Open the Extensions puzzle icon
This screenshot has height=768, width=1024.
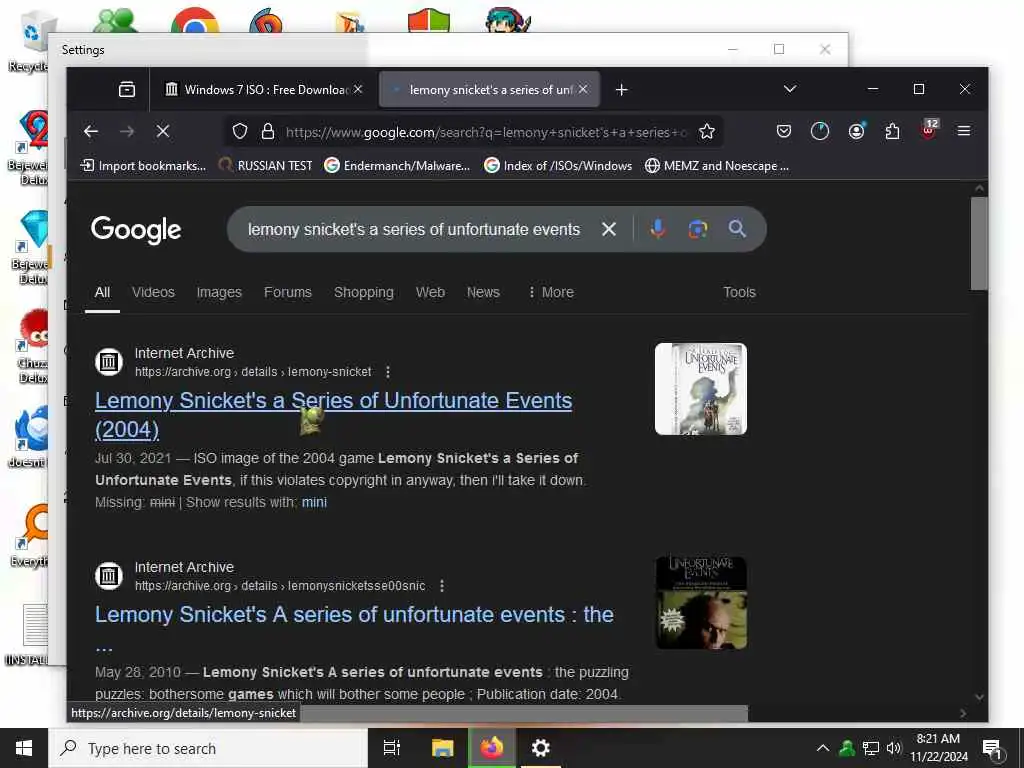(x=893, y=132)
